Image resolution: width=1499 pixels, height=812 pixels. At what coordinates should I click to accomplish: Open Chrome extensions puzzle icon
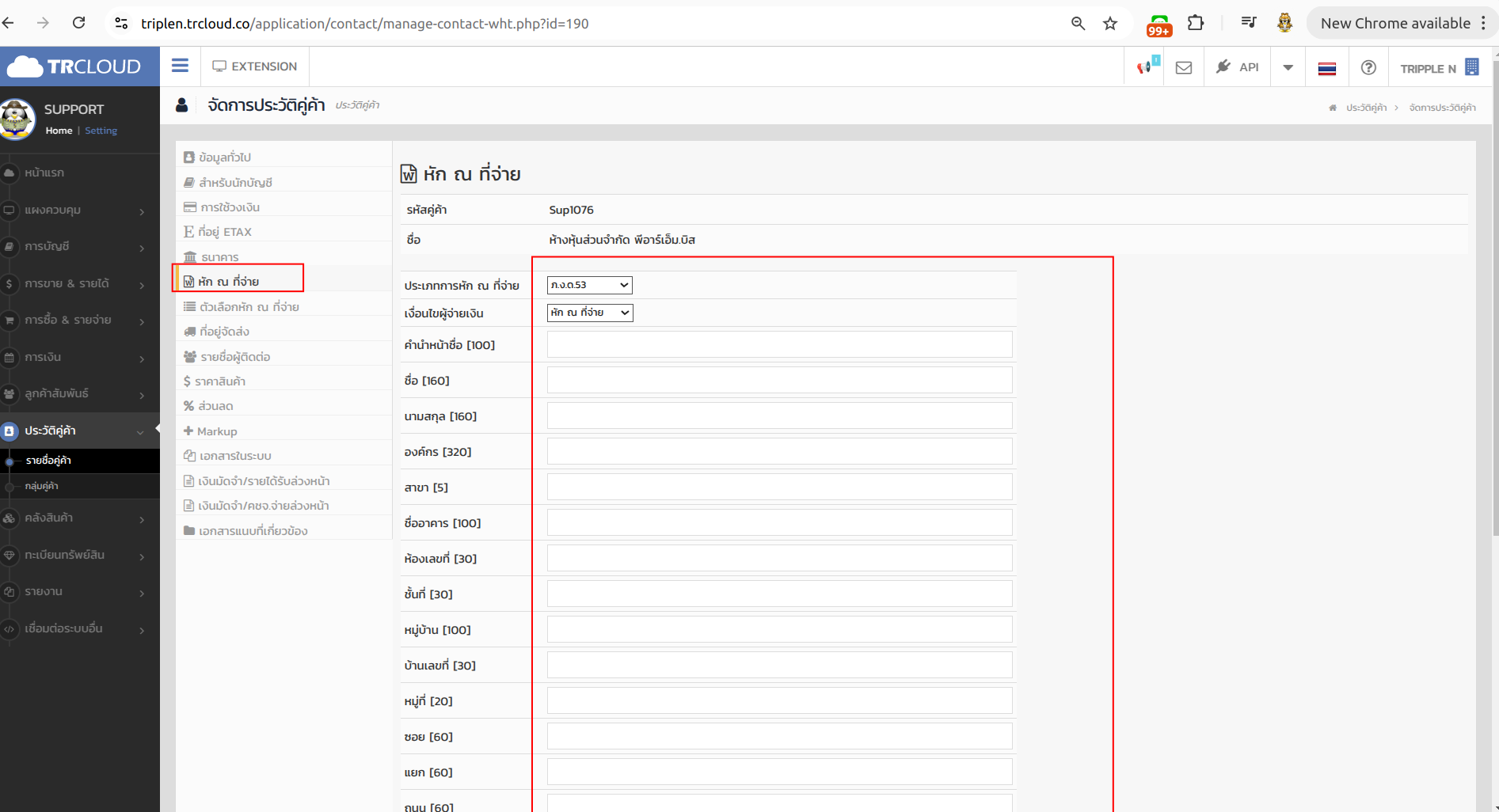click(x=1196, y=23)
